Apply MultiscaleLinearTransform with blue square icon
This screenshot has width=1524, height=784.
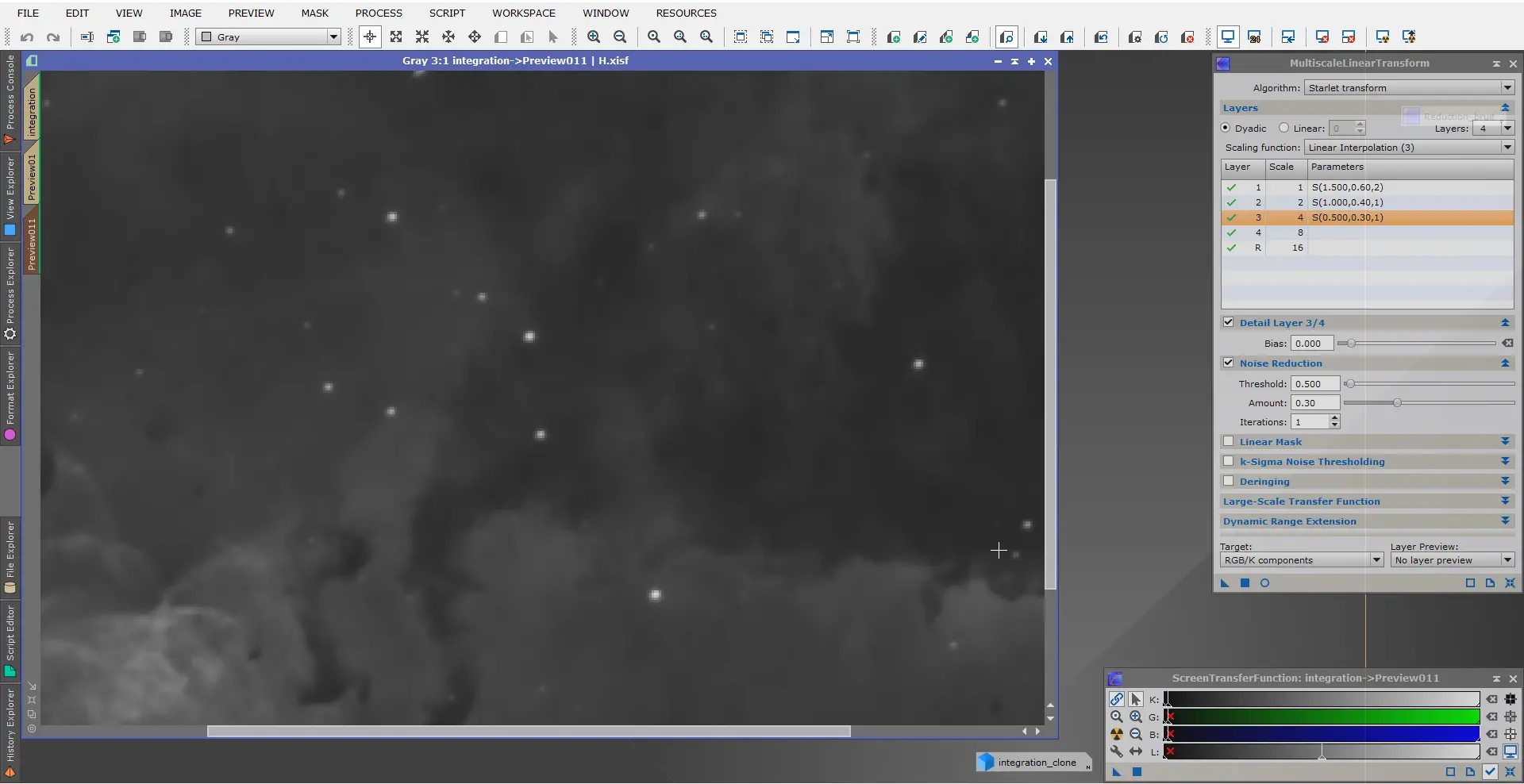(1245, 582)
